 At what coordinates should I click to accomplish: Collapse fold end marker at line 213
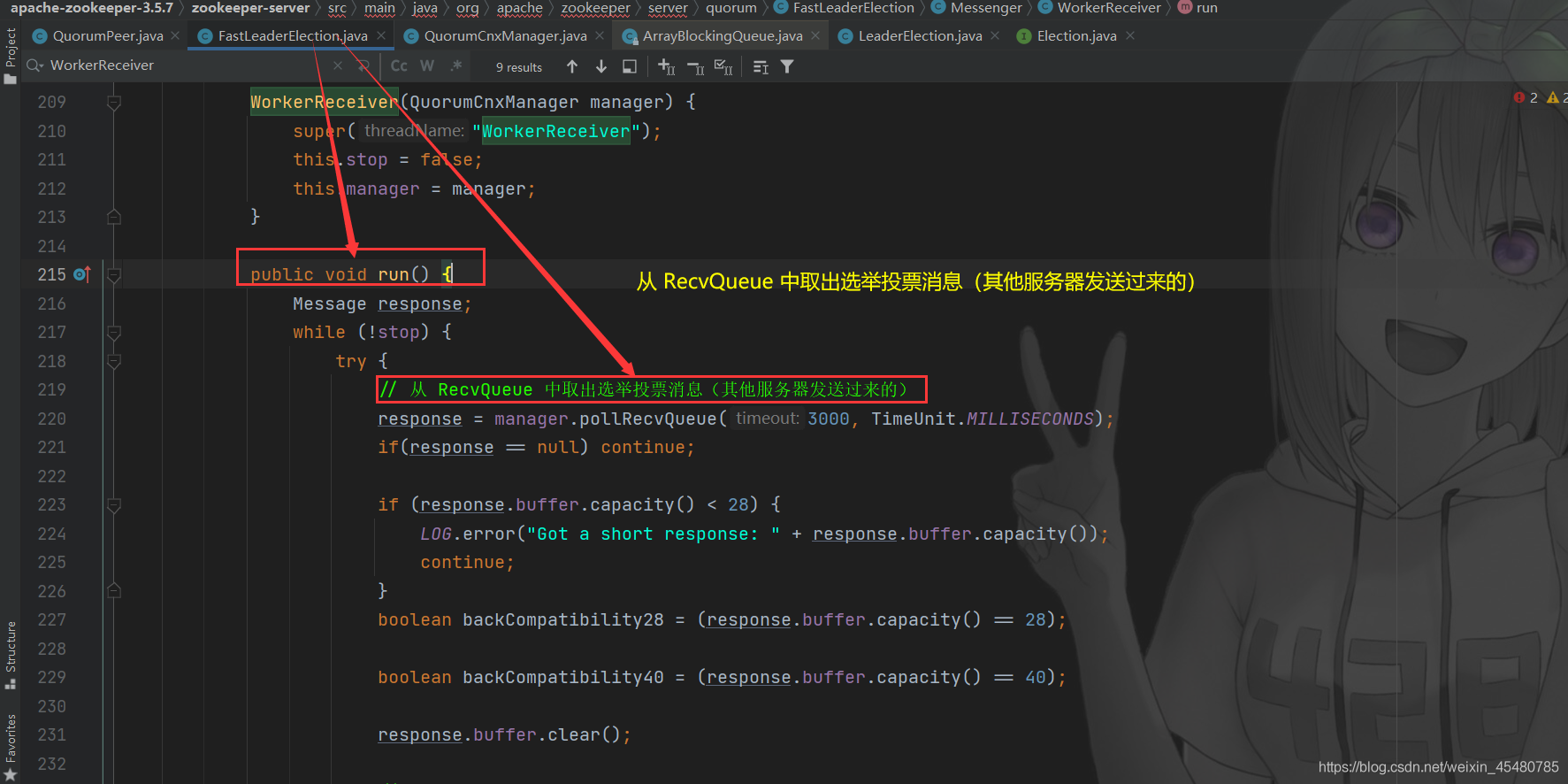click(113, 217)
